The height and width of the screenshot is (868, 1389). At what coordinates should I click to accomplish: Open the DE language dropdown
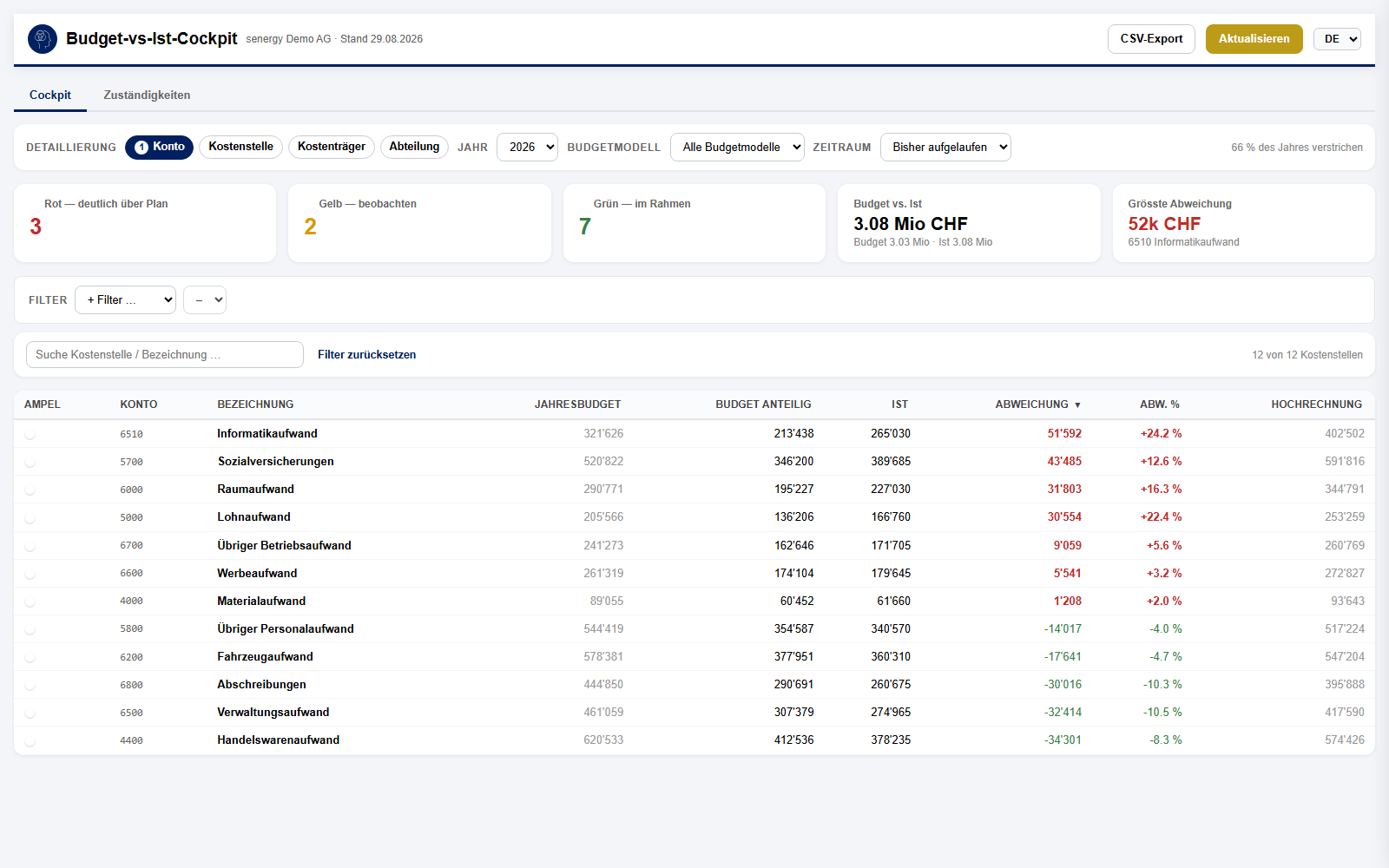tap(1337, 39)
